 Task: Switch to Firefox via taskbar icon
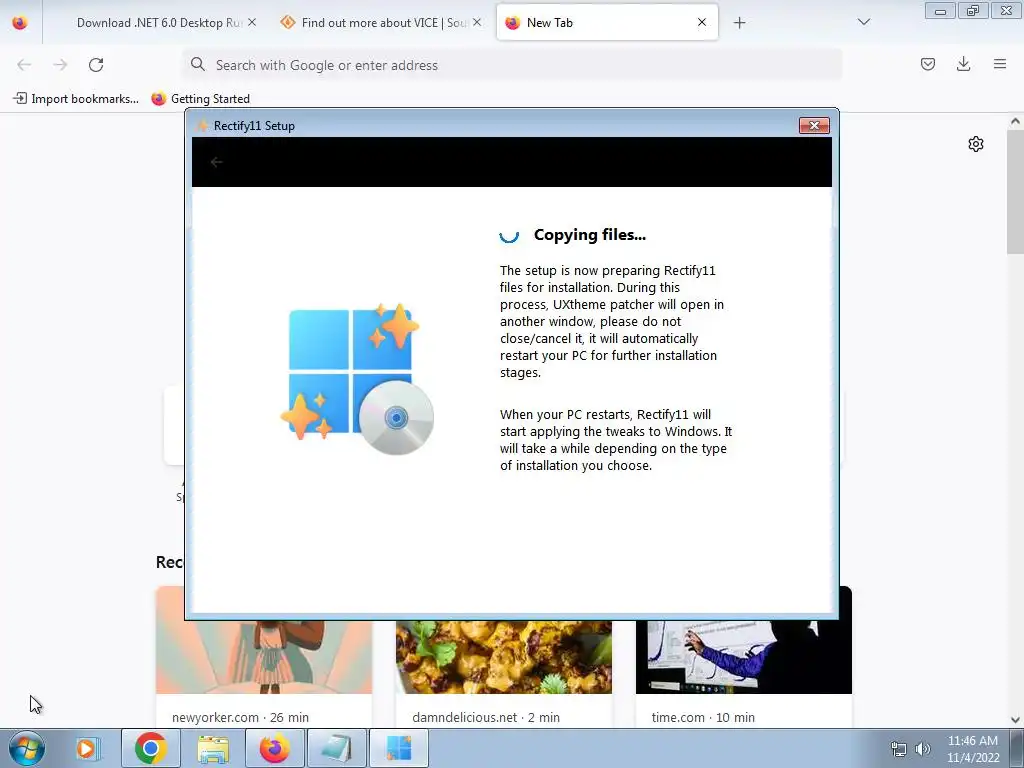275,748
